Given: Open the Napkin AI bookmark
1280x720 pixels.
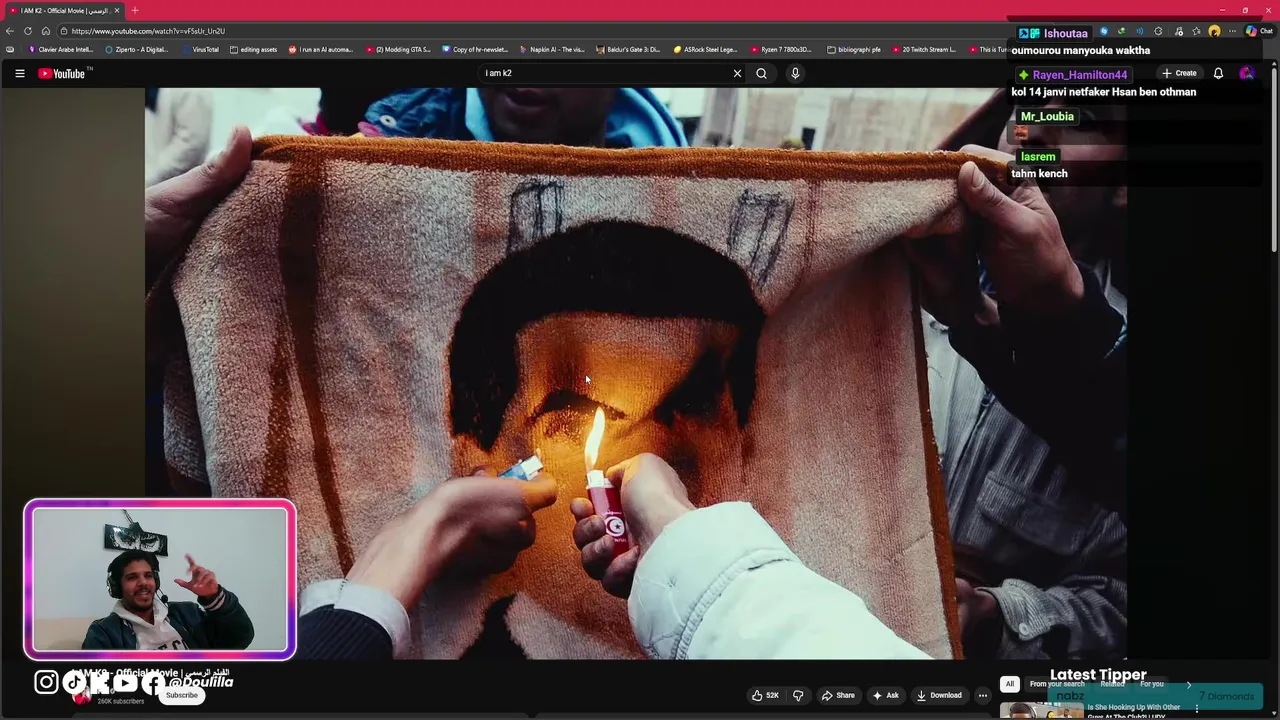Looking at the screenshot, I should [552, 49].
